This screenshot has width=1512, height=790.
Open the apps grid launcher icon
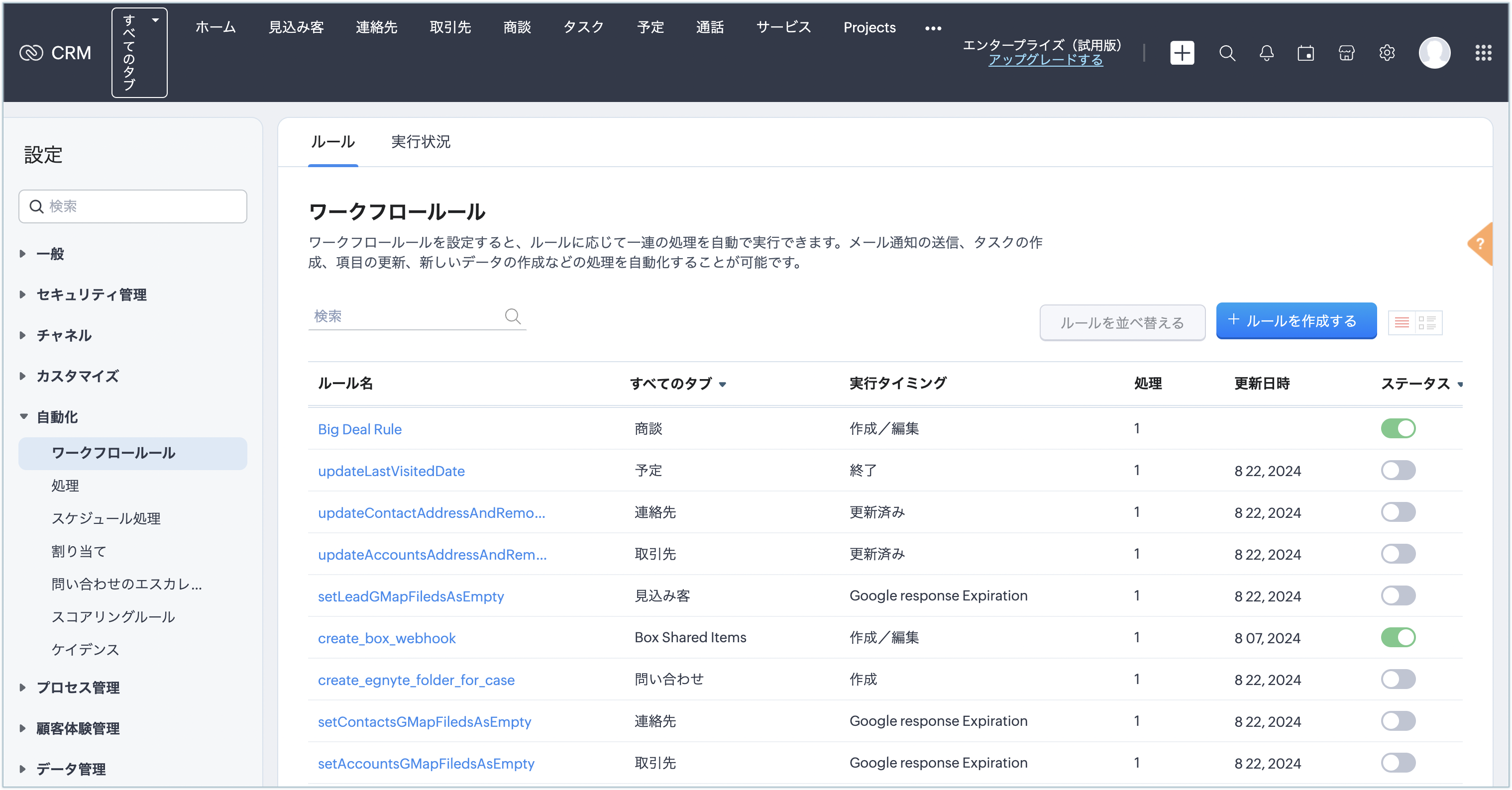[x=1483, y=53]
